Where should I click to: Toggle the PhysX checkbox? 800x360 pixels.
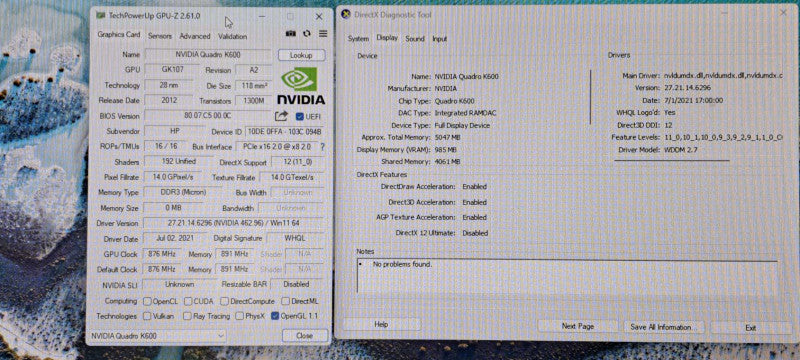[x=239, y=316]
